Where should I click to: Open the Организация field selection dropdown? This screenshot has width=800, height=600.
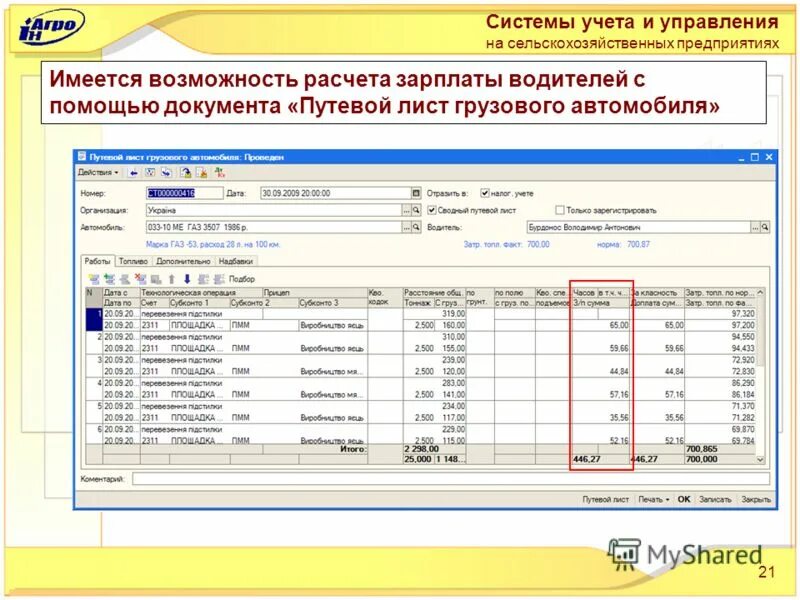point(407,207)
